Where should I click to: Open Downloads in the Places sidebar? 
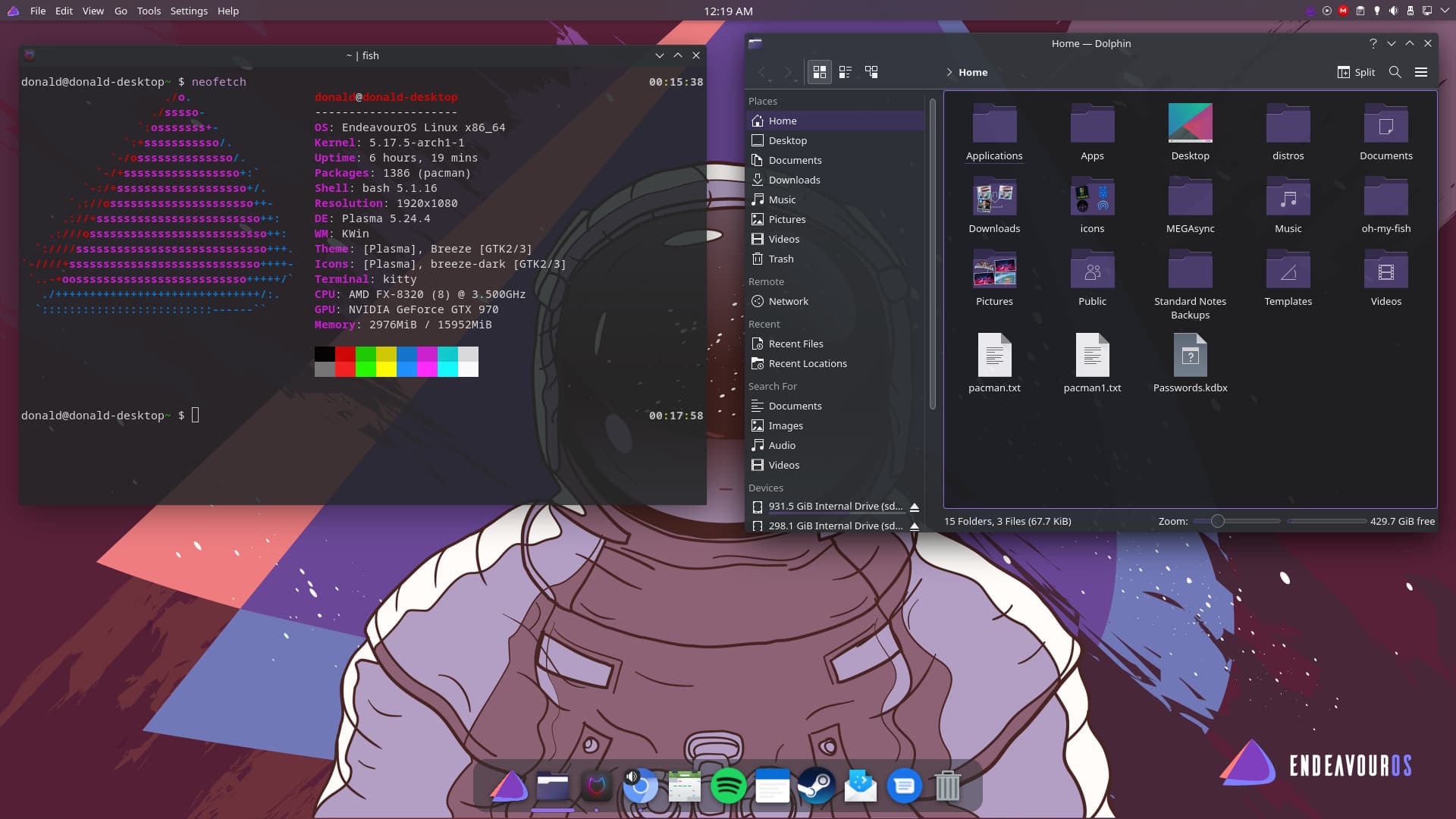[835, 180]
